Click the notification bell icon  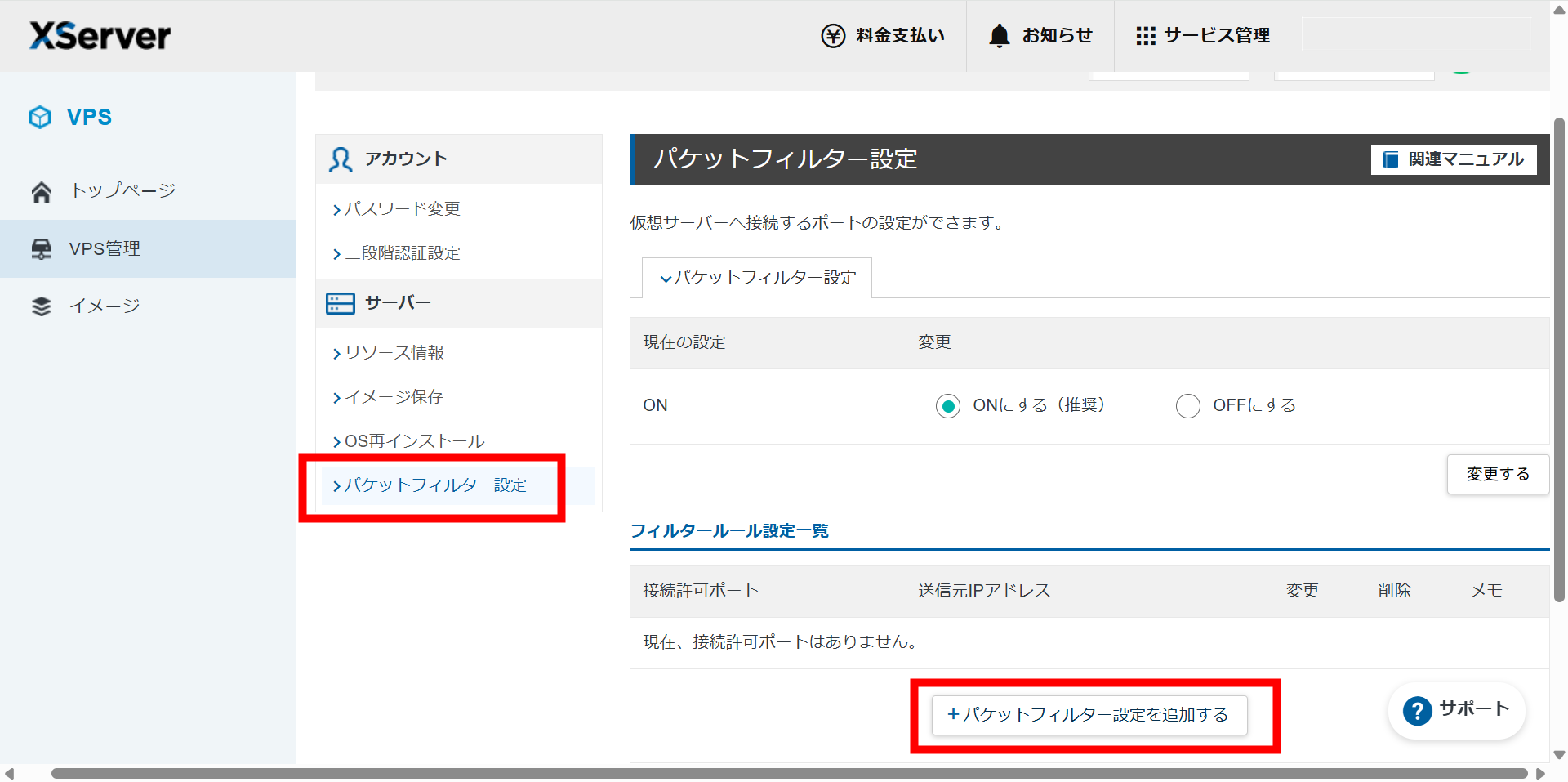[999, 36]
